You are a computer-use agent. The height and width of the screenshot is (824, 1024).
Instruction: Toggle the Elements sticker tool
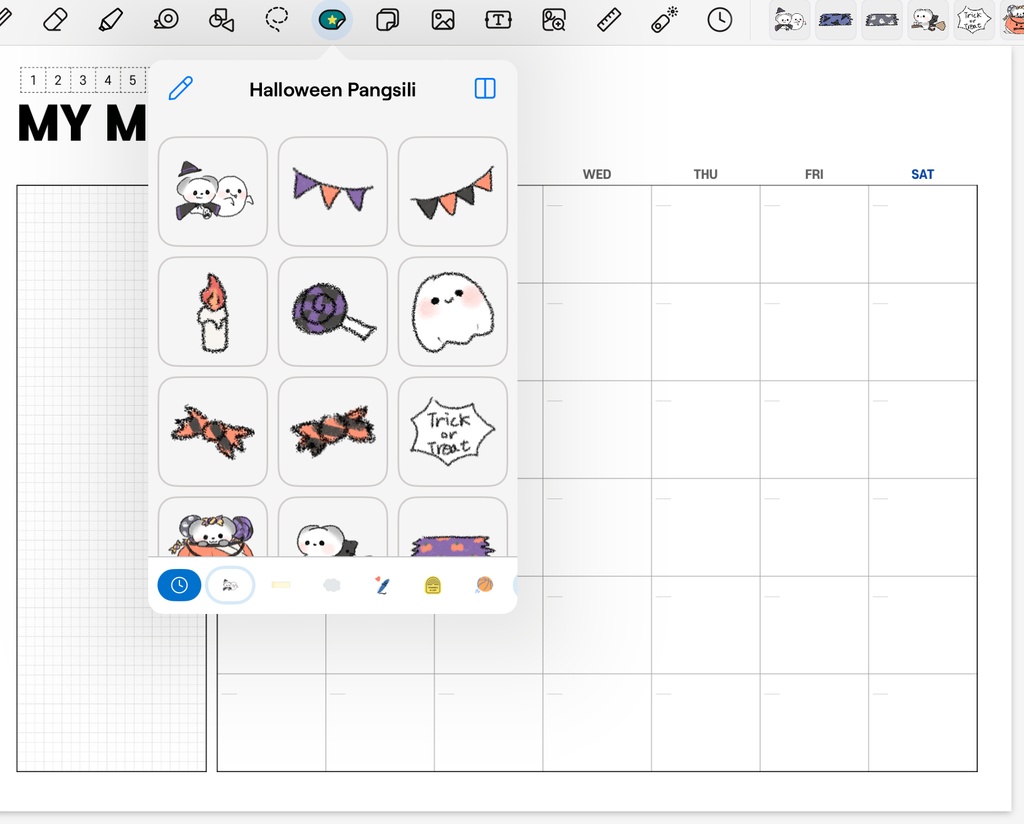click(332, 20)
